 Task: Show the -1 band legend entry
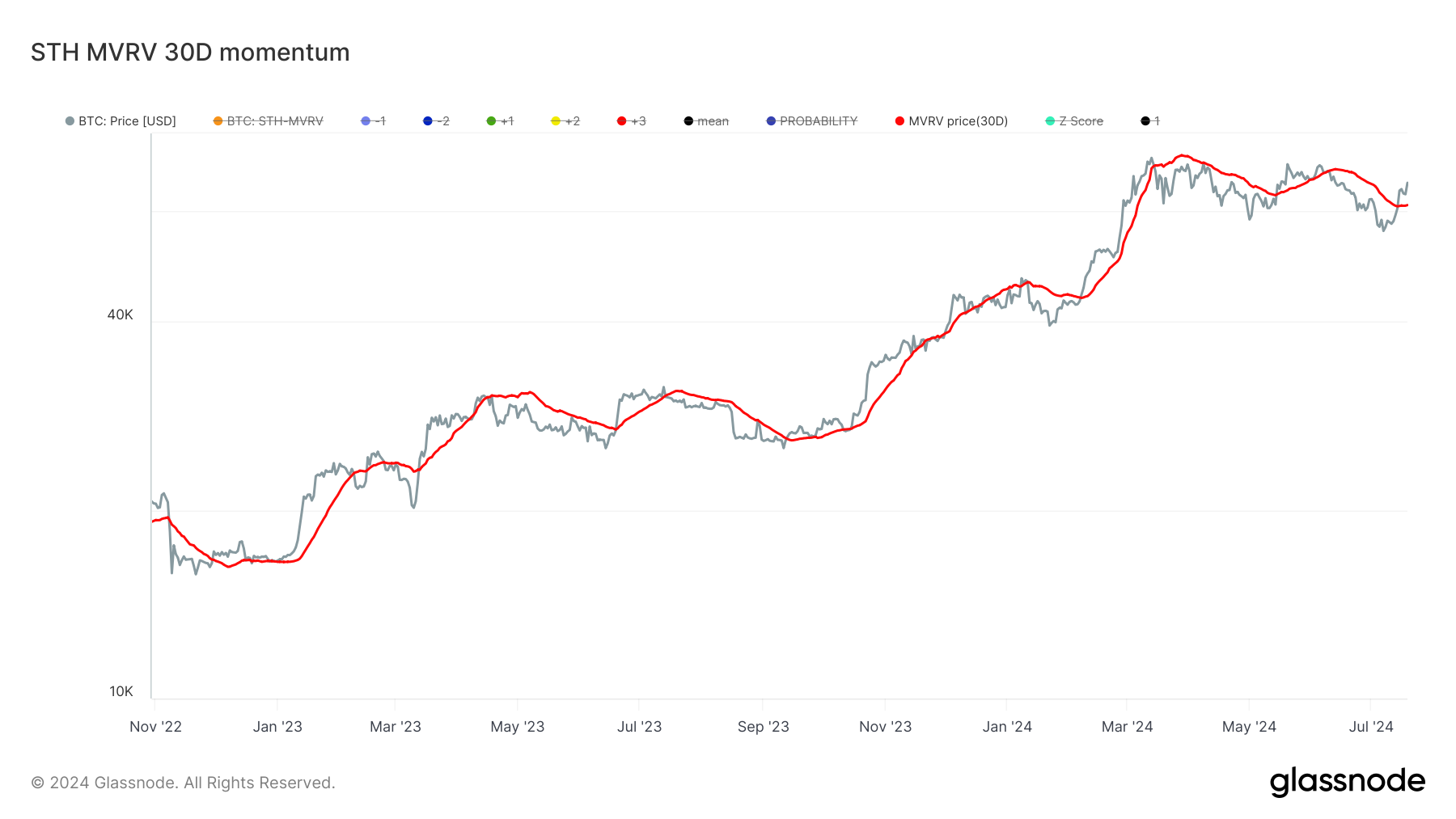373,121
